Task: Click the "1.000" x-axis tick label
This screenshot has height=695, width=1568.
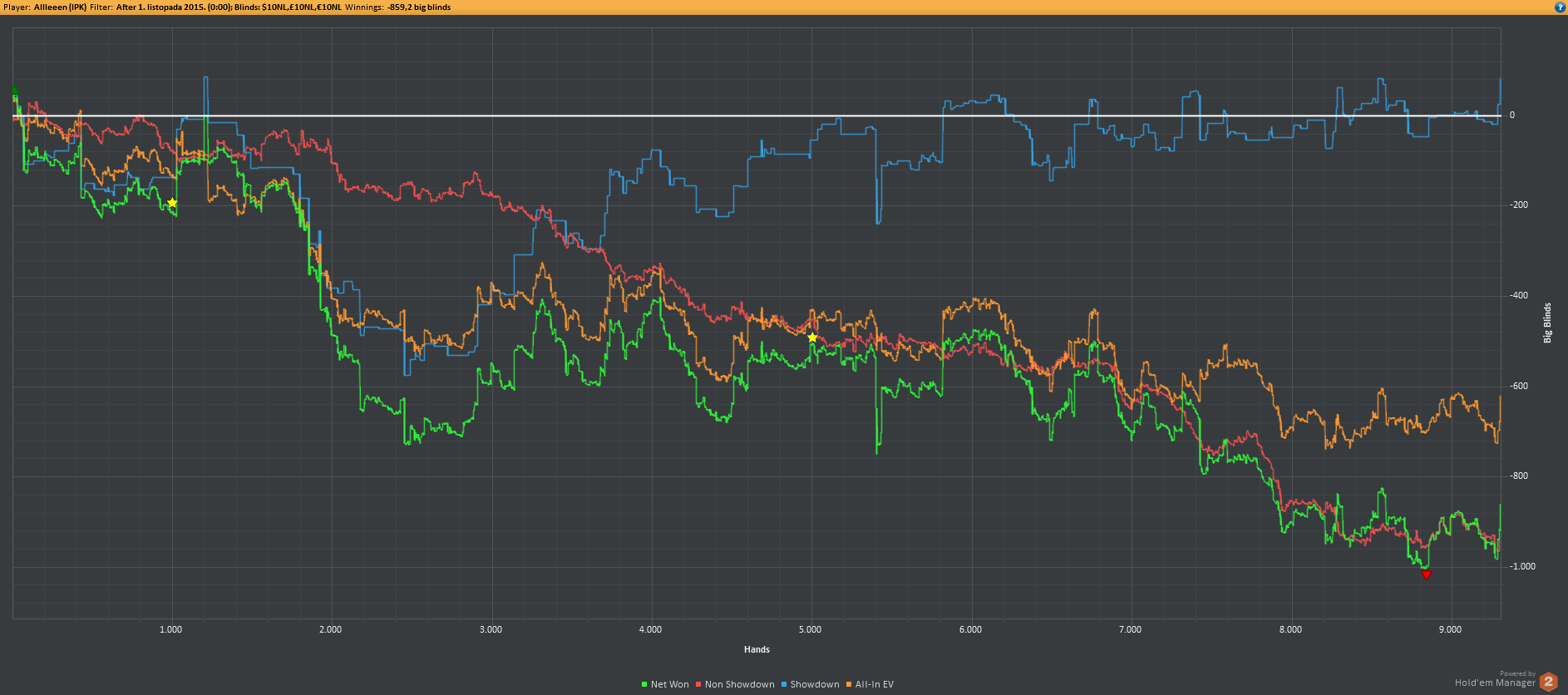Action: (x=170, y=629)
